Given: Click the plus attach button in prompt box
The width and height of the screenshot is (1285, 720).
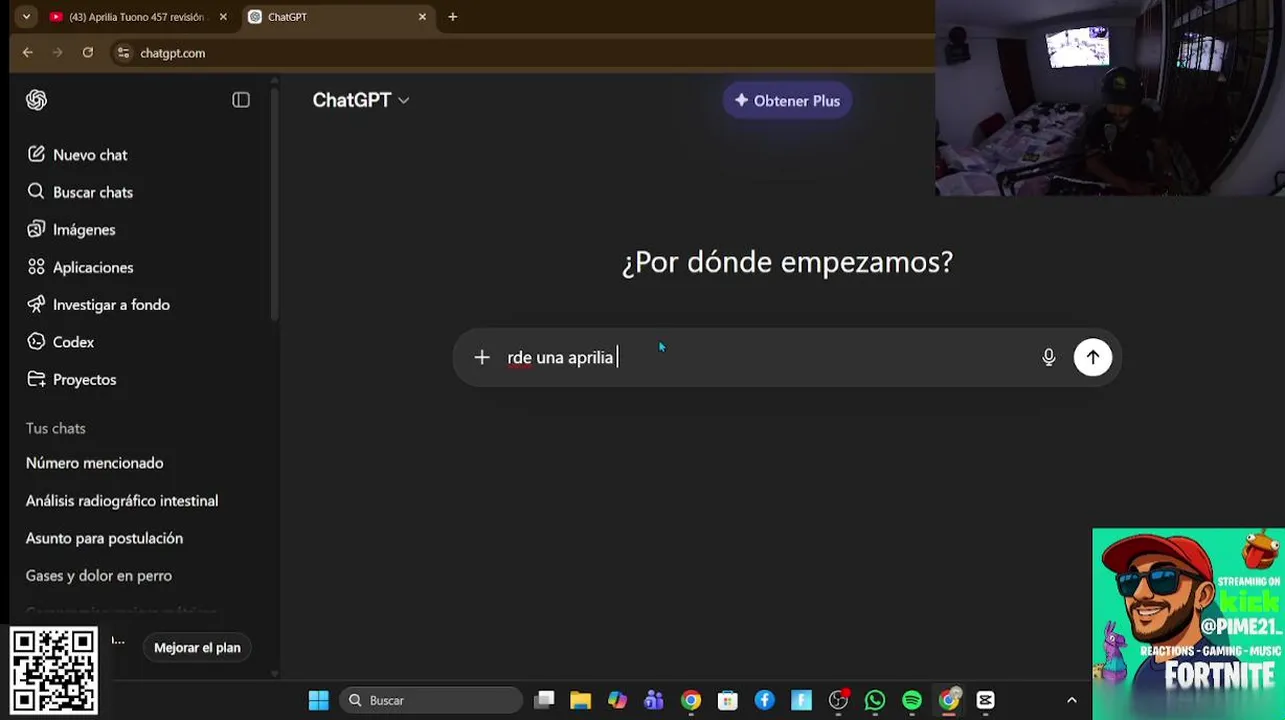Looking at the screenshot, I should click(482, 357).
